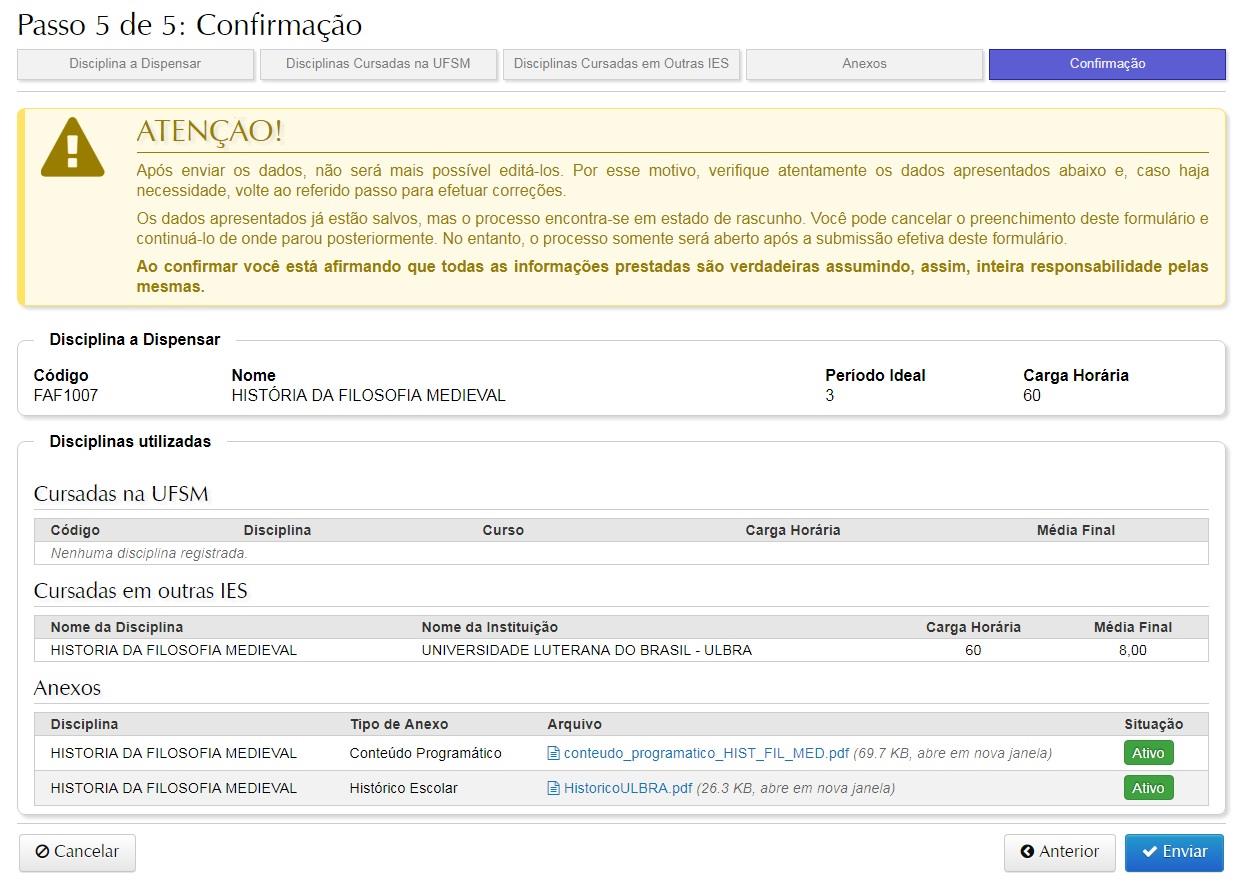Select the Confirmação step tab
Viewport: 1238px width, 881px height.
point(1107,64)
